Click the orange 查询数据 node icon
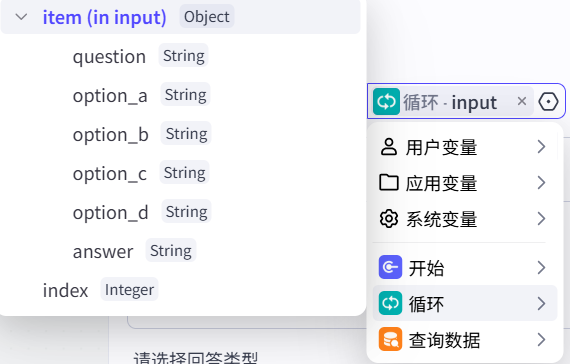The width and height of the screenshot is (570, 364). coord(390,339)
